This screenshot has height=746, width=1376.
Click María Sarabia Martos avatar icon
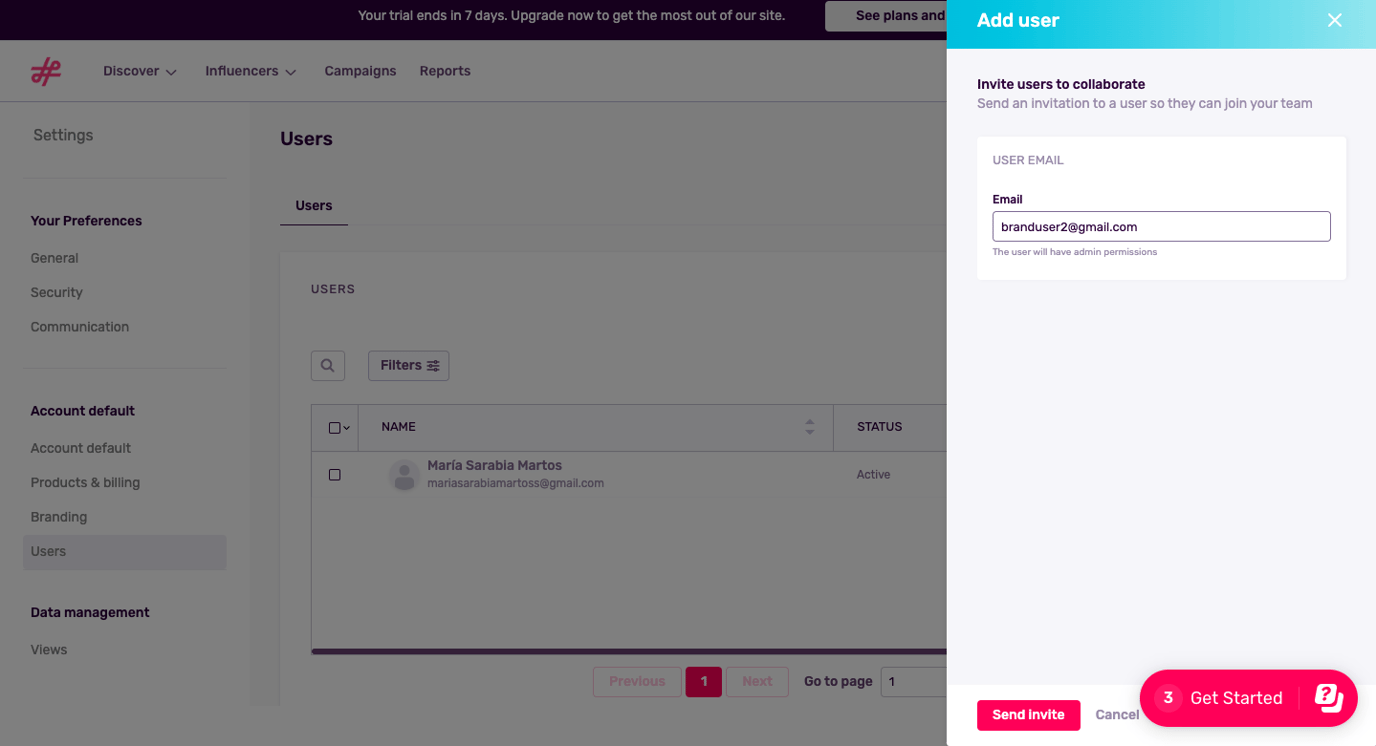404,475
